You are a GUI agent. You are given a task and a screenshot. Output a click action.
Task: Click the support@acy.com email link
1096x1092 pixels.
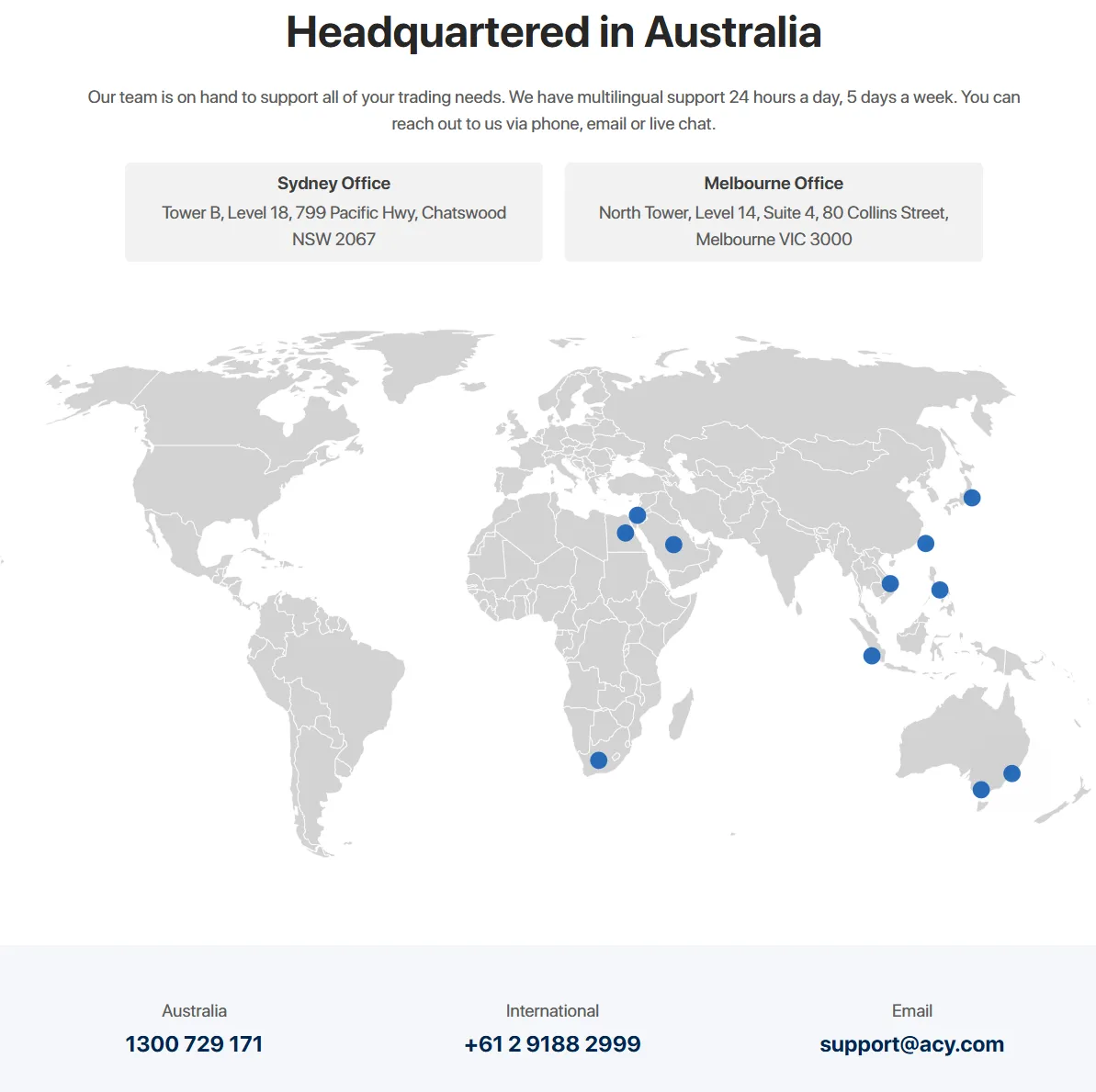tap(911, 1044)
